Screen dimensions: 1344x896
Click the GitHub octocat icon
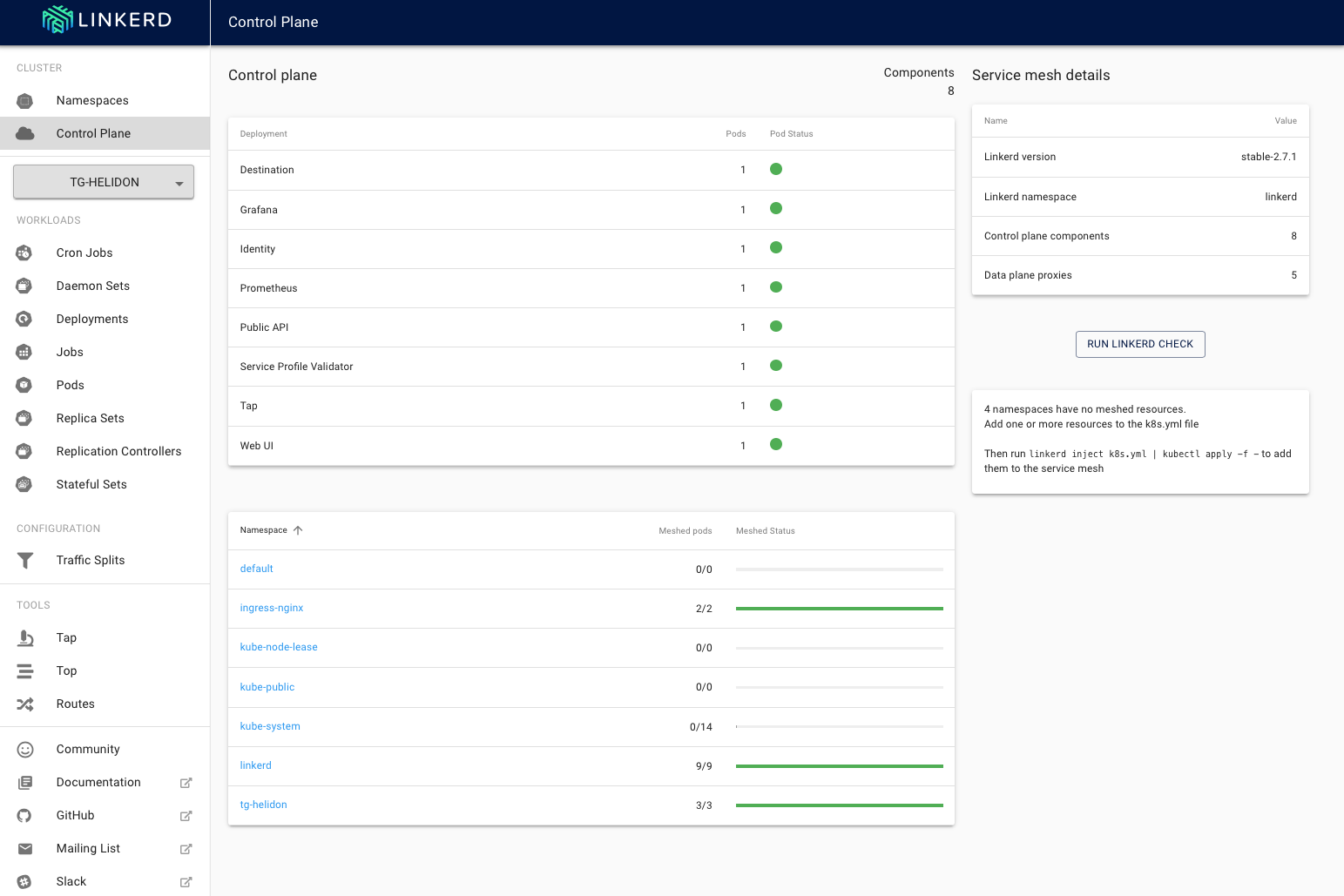[x=24, y=816]
